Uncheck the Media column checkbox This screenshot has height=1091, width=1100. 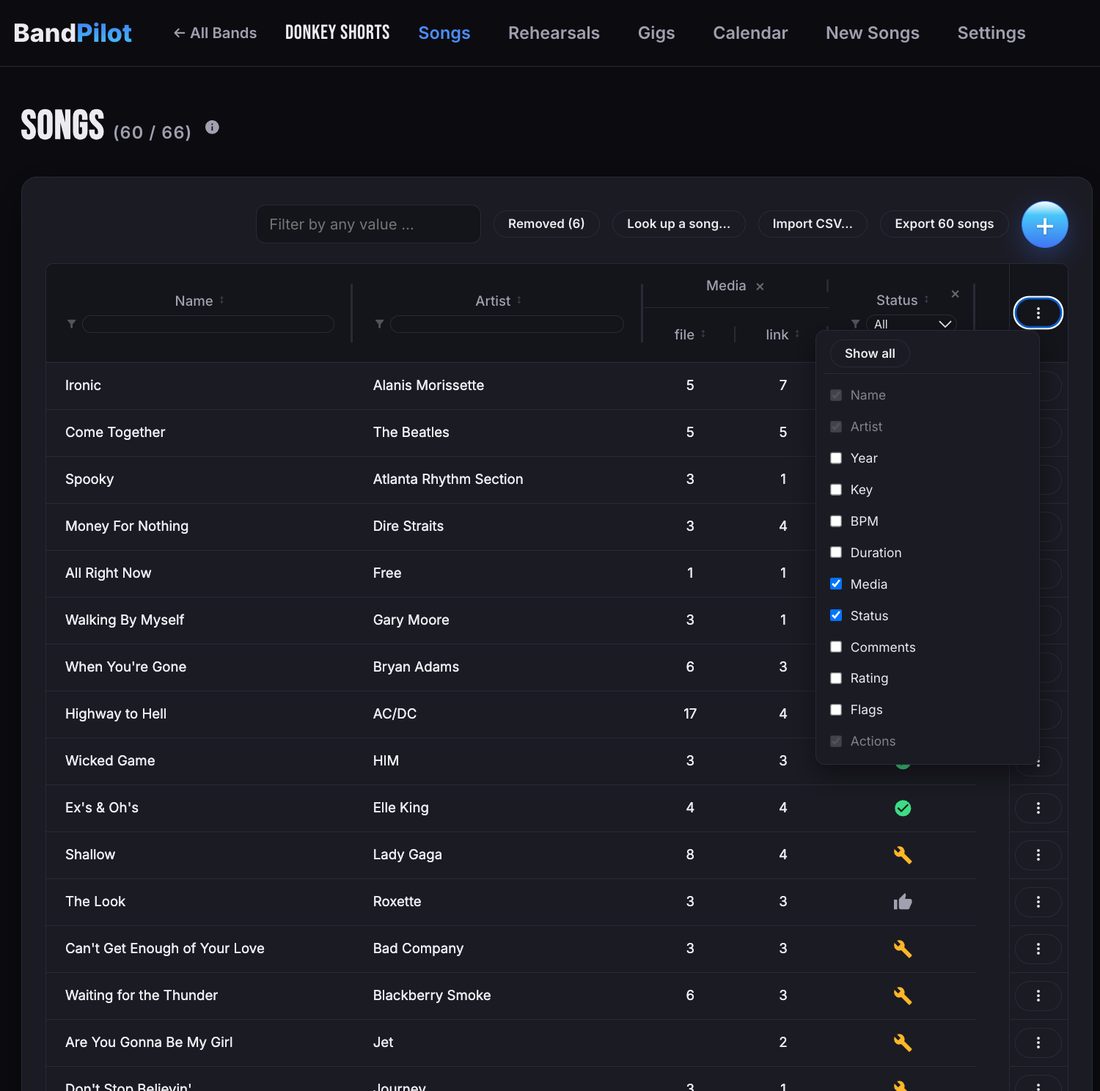click(836, 584)
